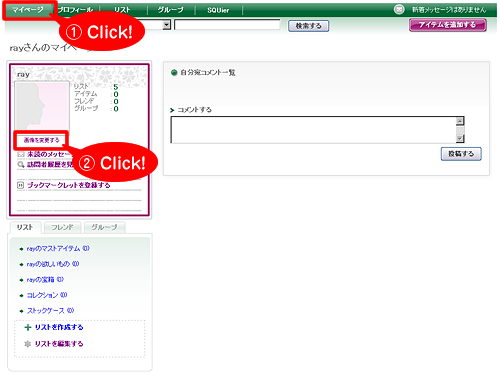Click 画像を変更する link
Image resolution: width=500 pixels, height=377 pixels.
coord(41,140)
